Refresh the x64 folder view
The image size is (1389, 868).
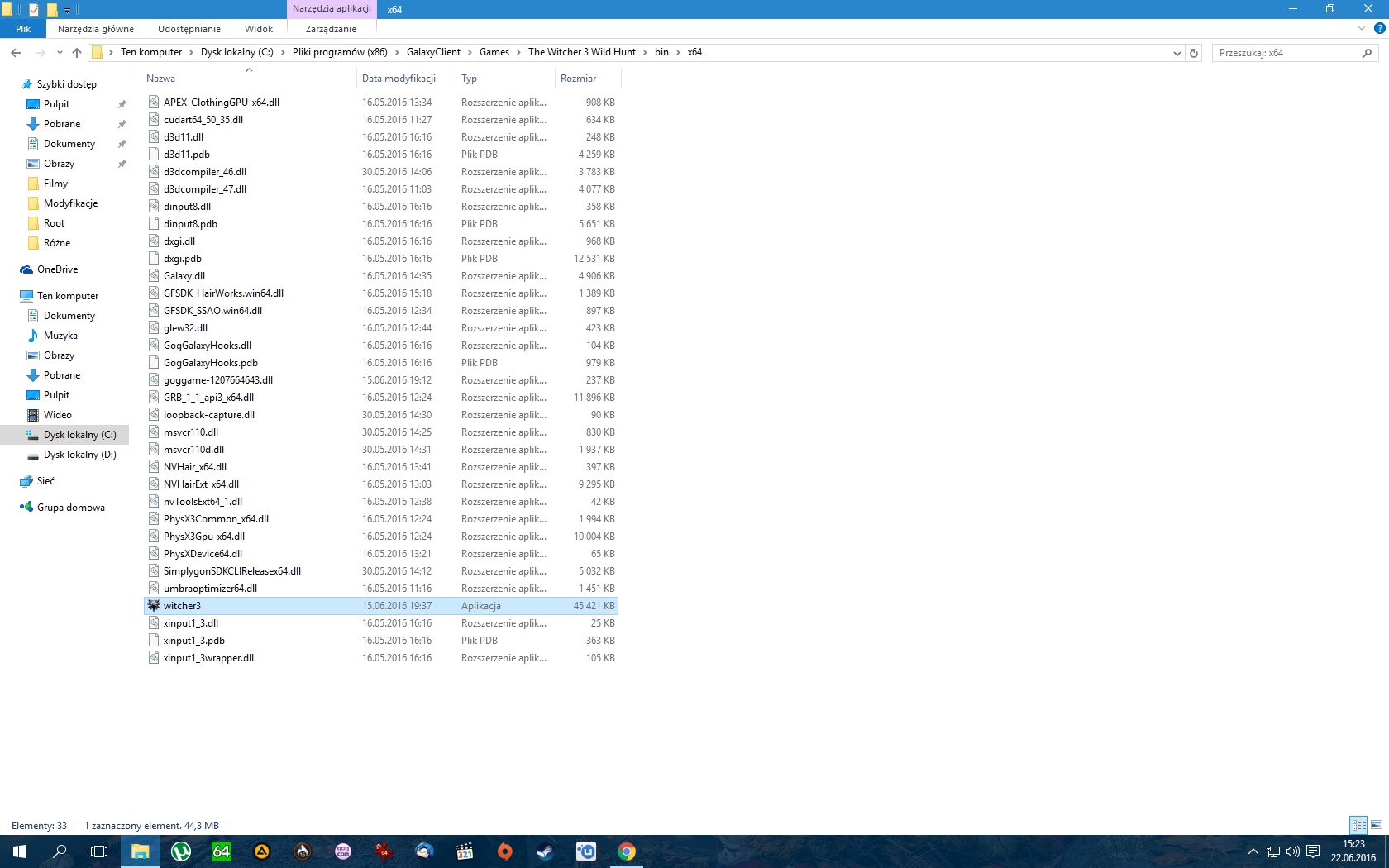pos(1193,52)
